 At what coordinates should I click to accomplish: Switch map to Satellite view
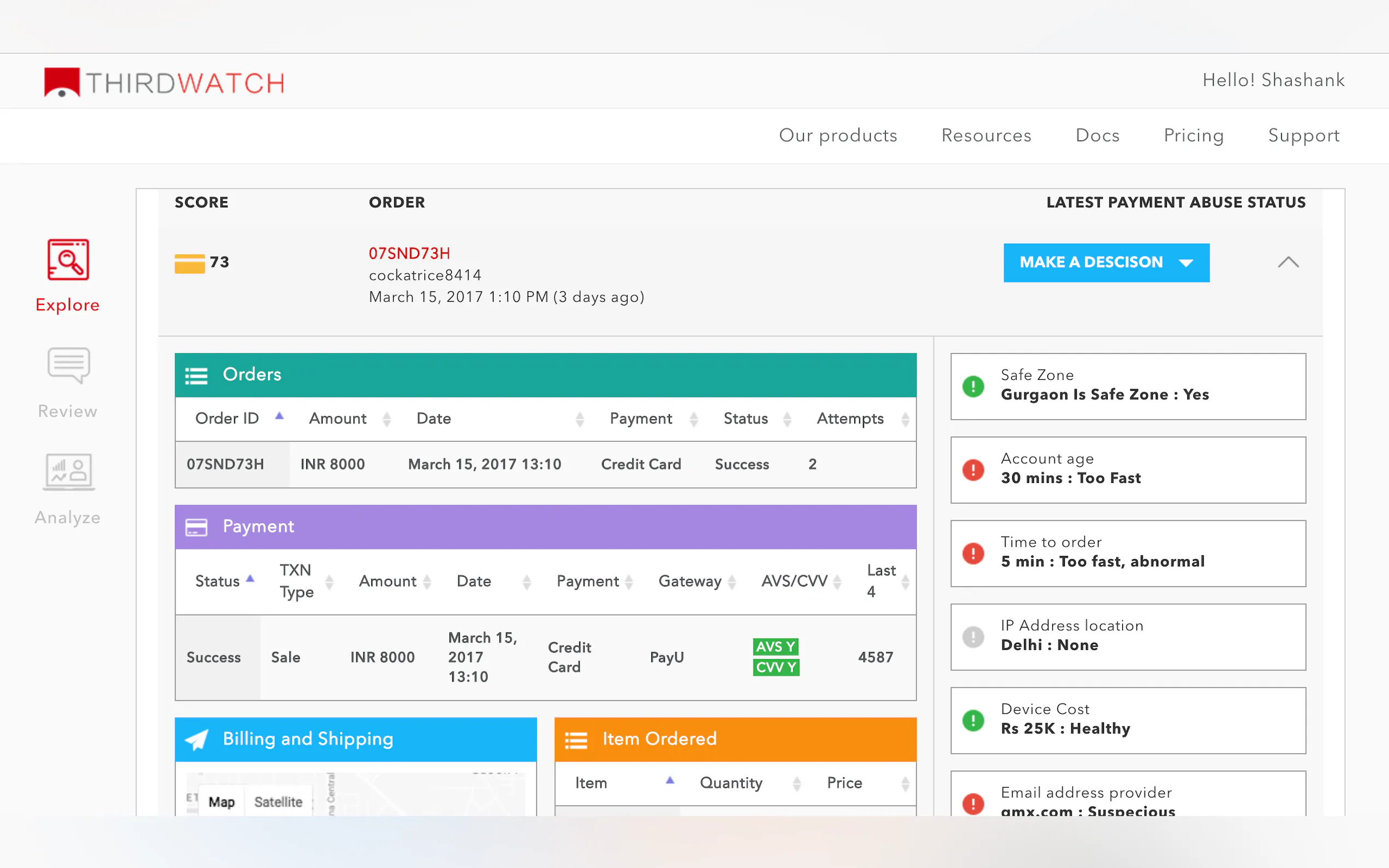(x=278, y=801)
